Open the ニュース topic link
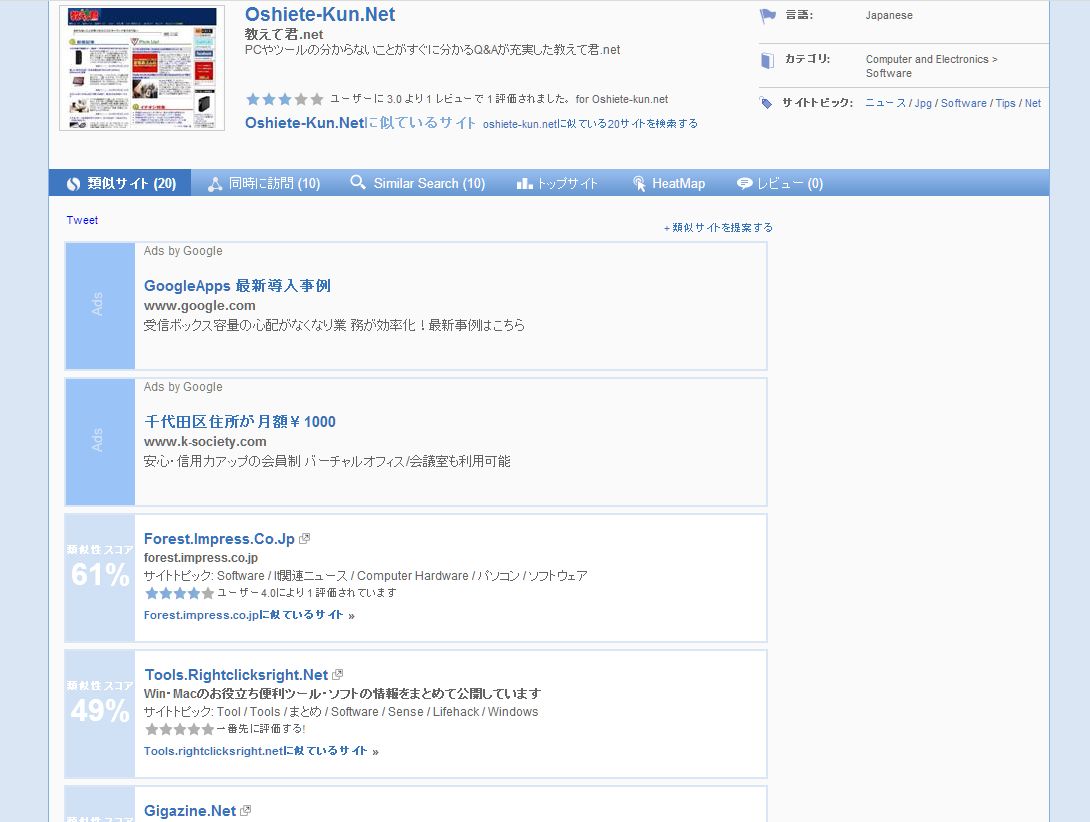Image resolution: width=1090 pixels, height=822 pixels. (885, 103)
